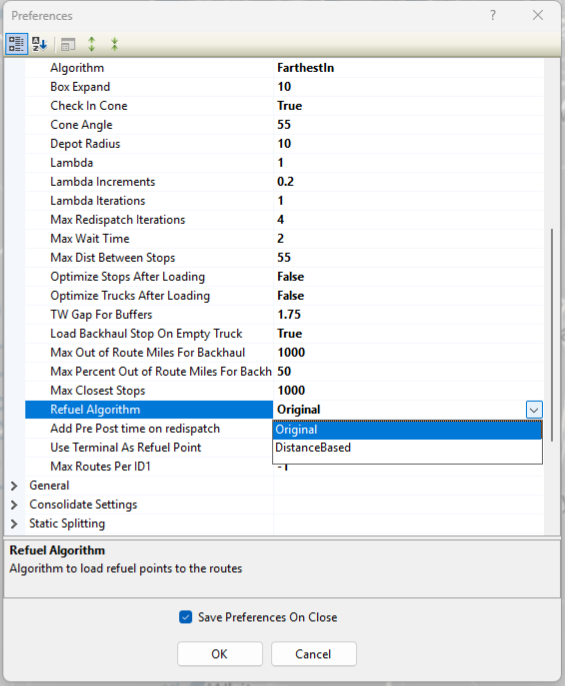
Task: Choose Original from the dropdown list
Action: [x=407, y=430]
